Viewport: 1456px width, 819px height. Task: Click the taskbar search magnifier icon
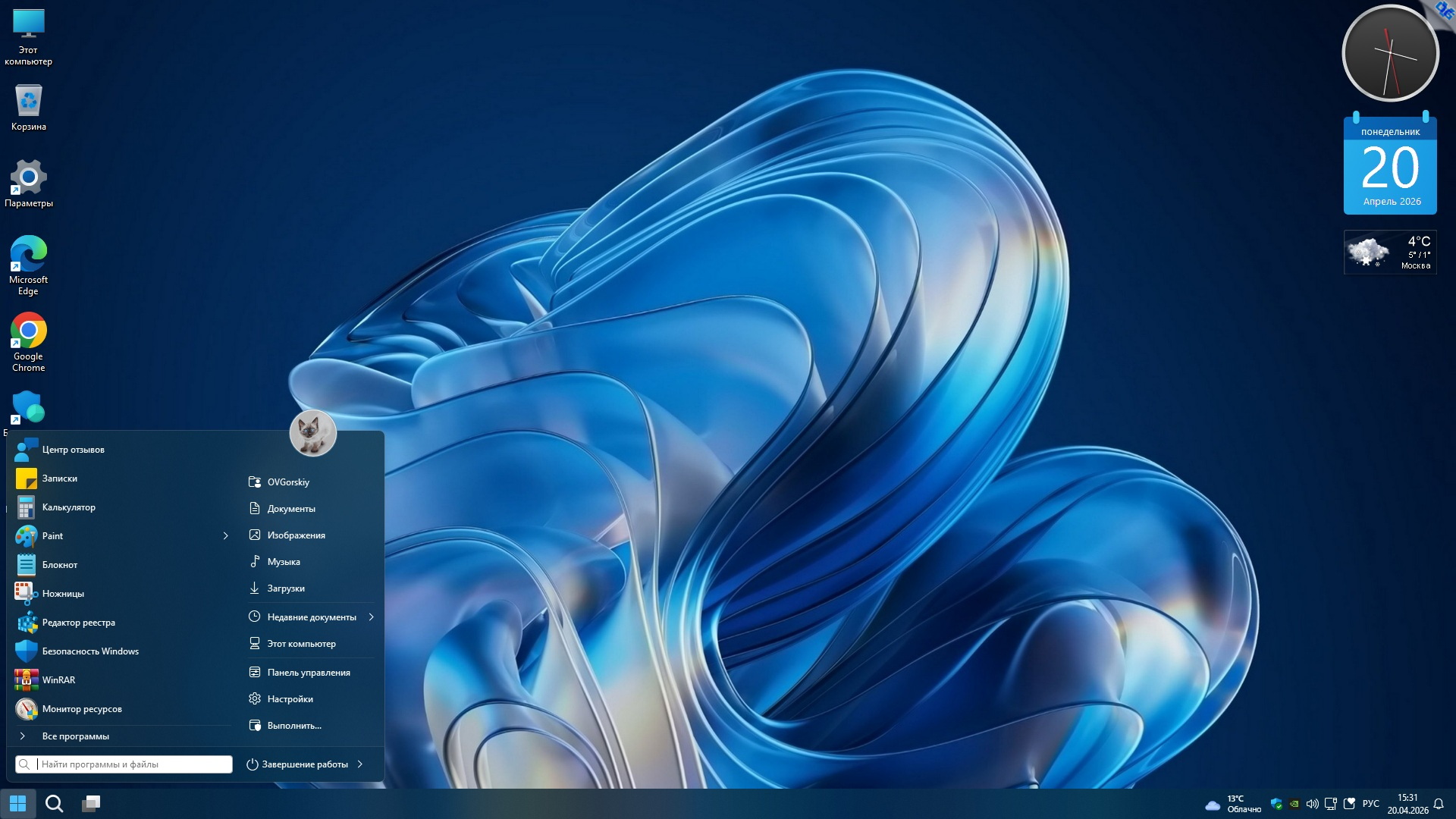(54, 804)
